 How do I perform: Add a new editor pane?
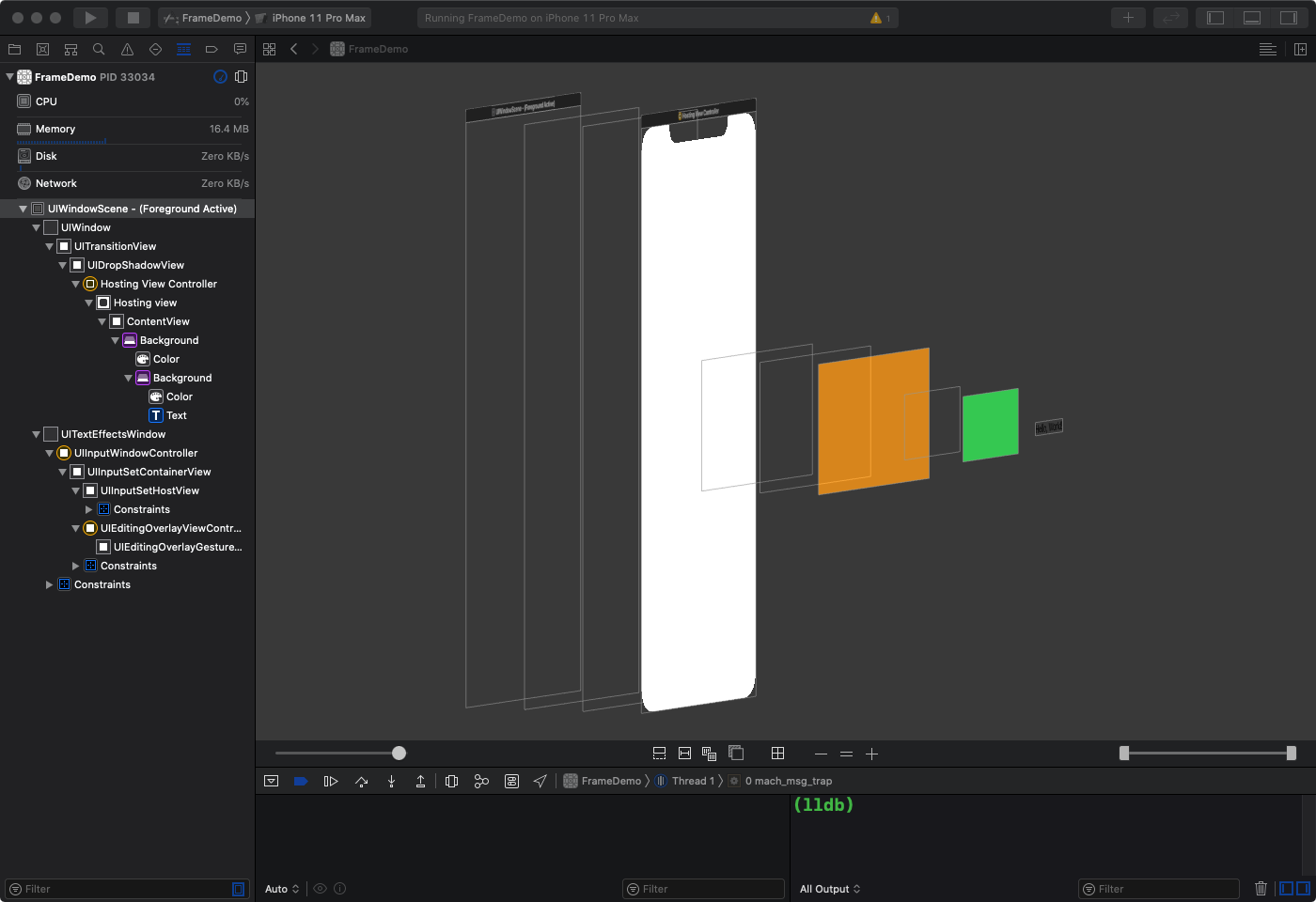1300,49
